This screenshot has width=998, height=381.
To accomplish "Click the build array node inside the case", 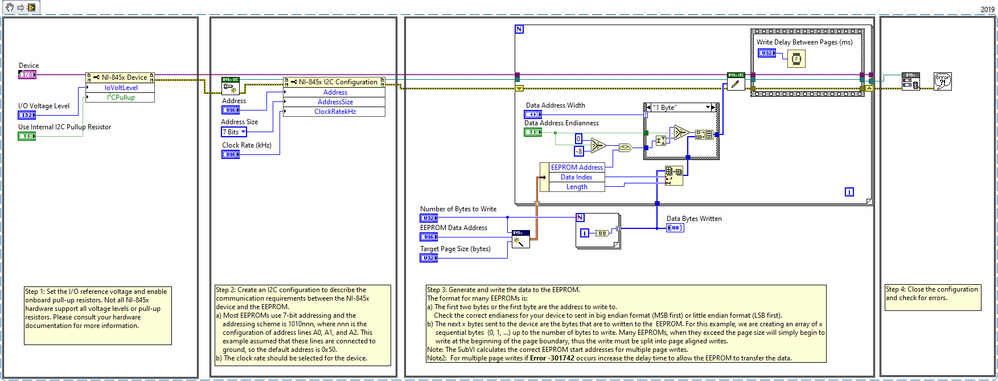I will point(704,134).
